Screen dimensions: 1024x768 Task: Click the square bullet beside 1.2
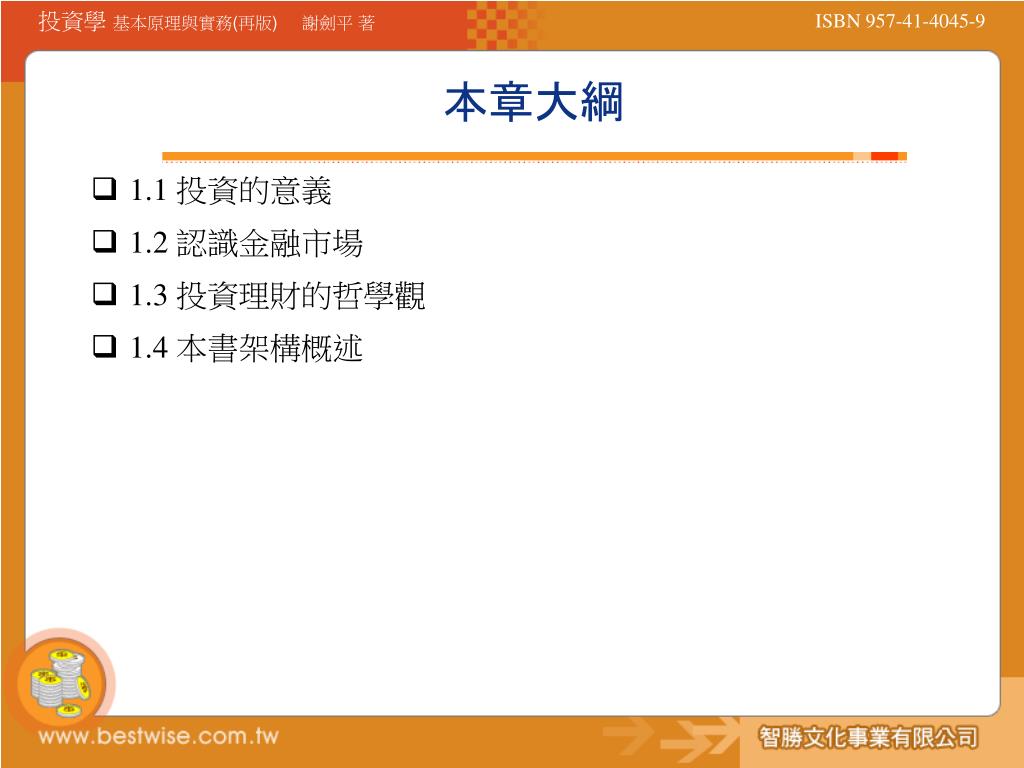point(104,241)
